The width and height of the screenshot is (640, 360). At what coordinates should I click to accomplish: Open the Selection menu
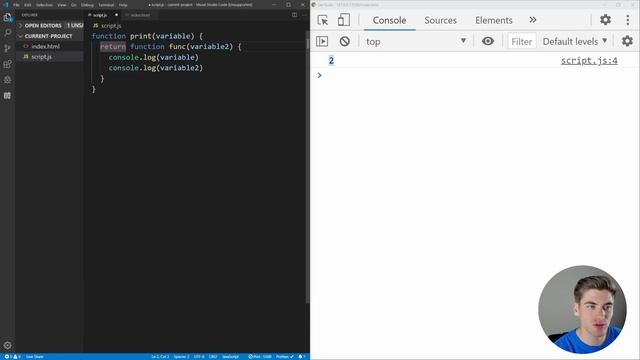point(44,5)
